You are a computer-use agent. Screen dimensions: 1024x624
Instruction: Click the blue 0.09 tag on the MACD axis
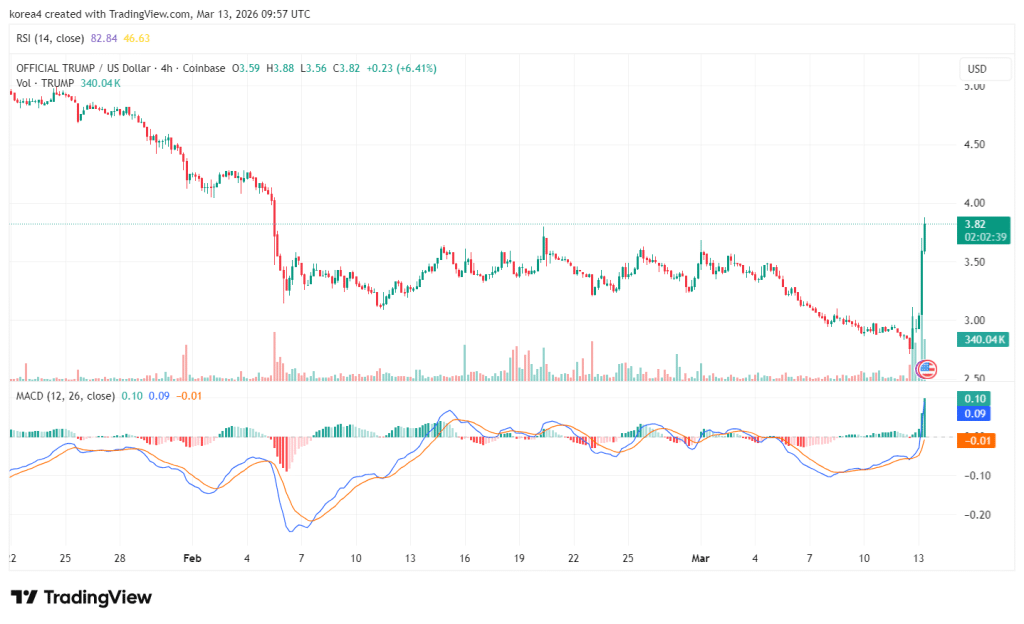974,413
